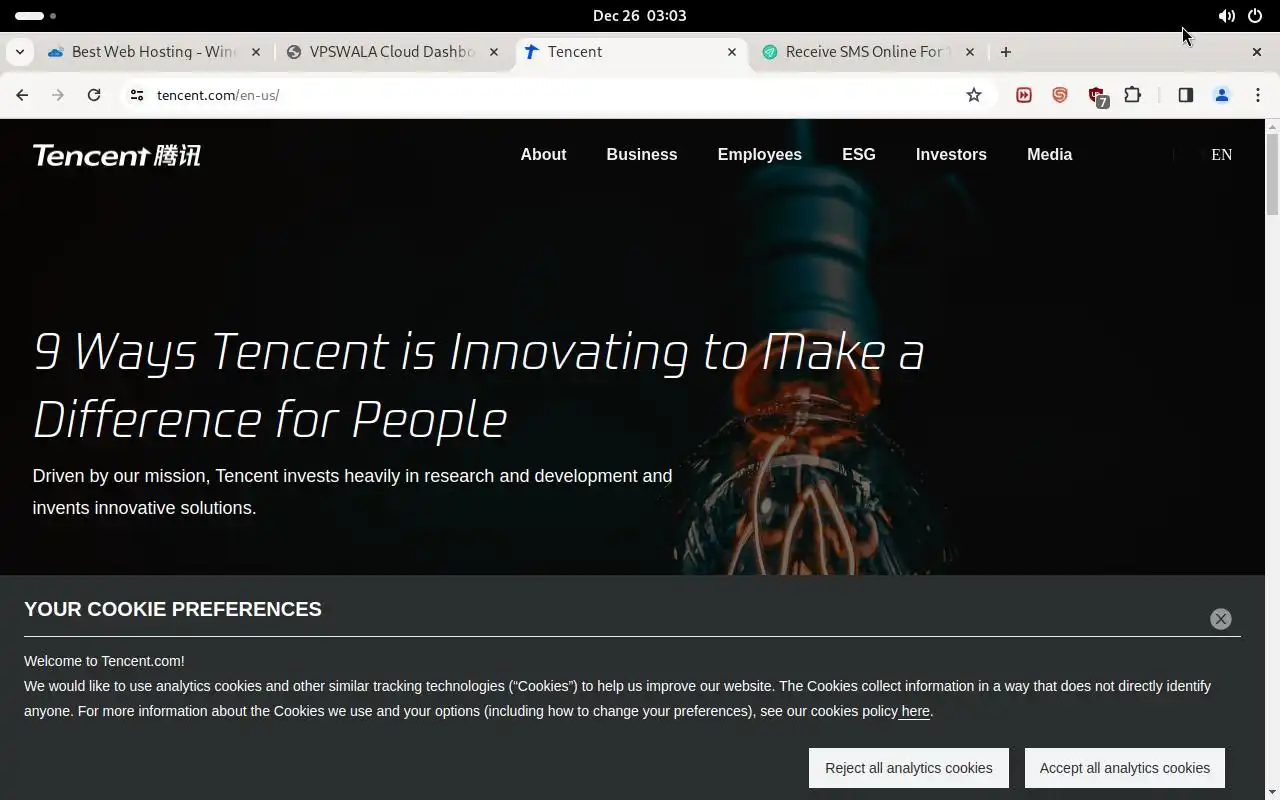Reload the Tencent page
Screen dimensions: 1280x800
(x=94, y=95)
